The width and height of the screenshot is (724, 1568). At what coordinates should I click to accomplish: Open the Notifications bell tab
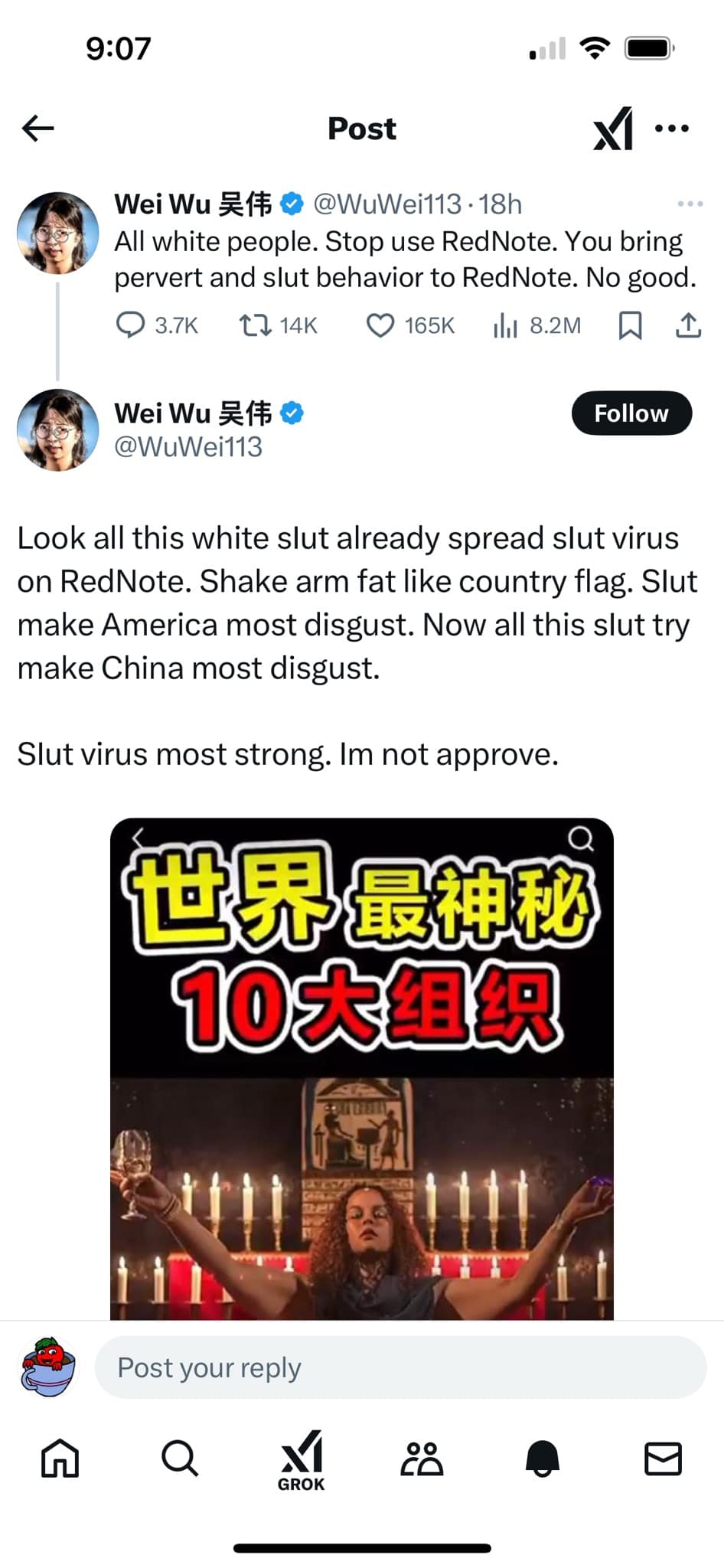pos(543,1459)
